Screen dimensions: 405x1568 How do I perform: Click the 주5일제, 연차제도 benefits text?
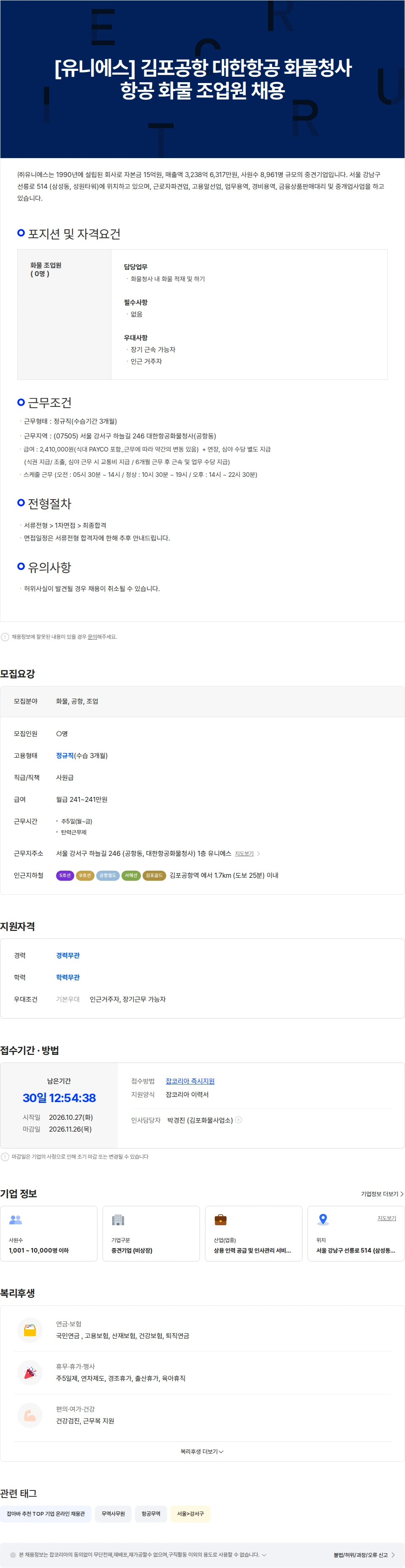click(121, 1378)
